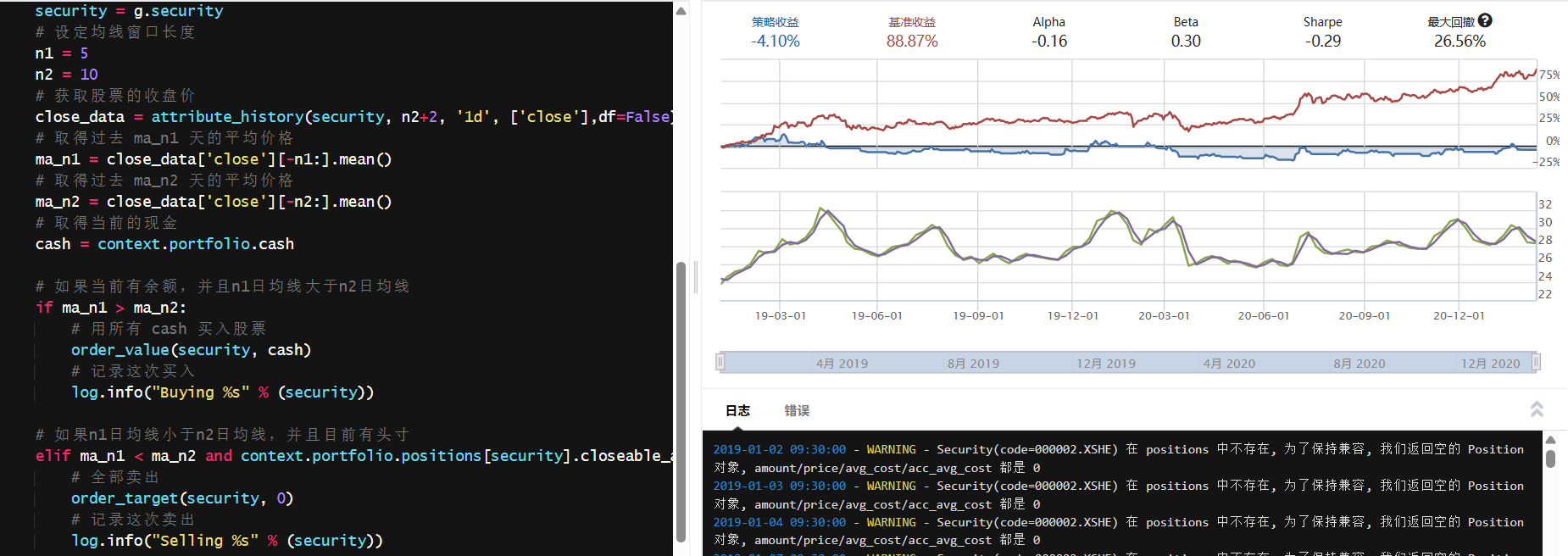Click the order_target(security, 0) line

pos(182,498)
